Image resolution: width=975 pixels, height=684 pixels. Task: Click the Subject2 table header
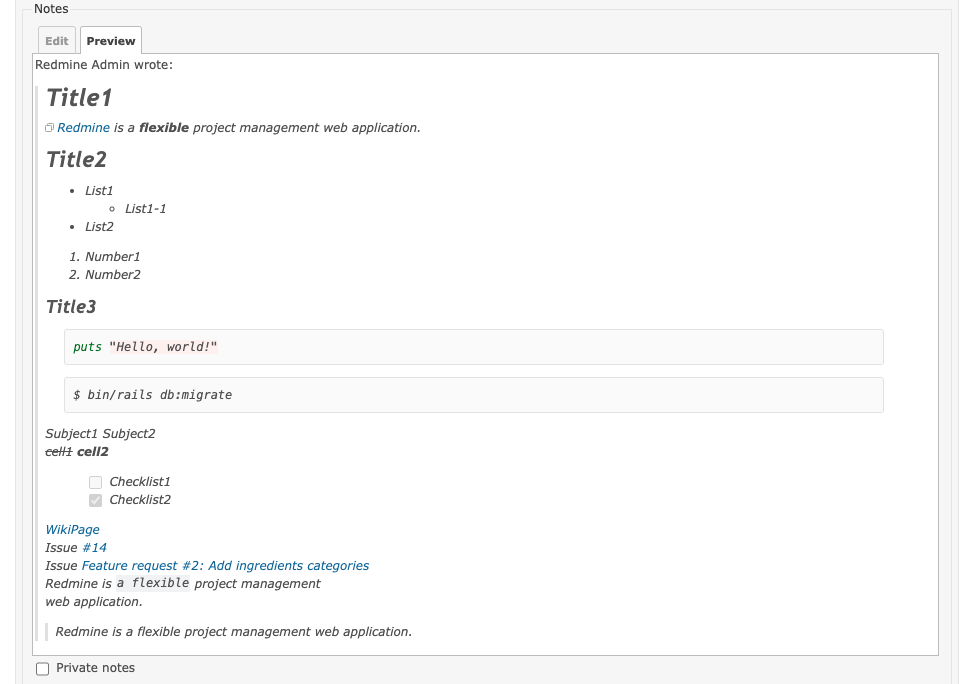129,433
